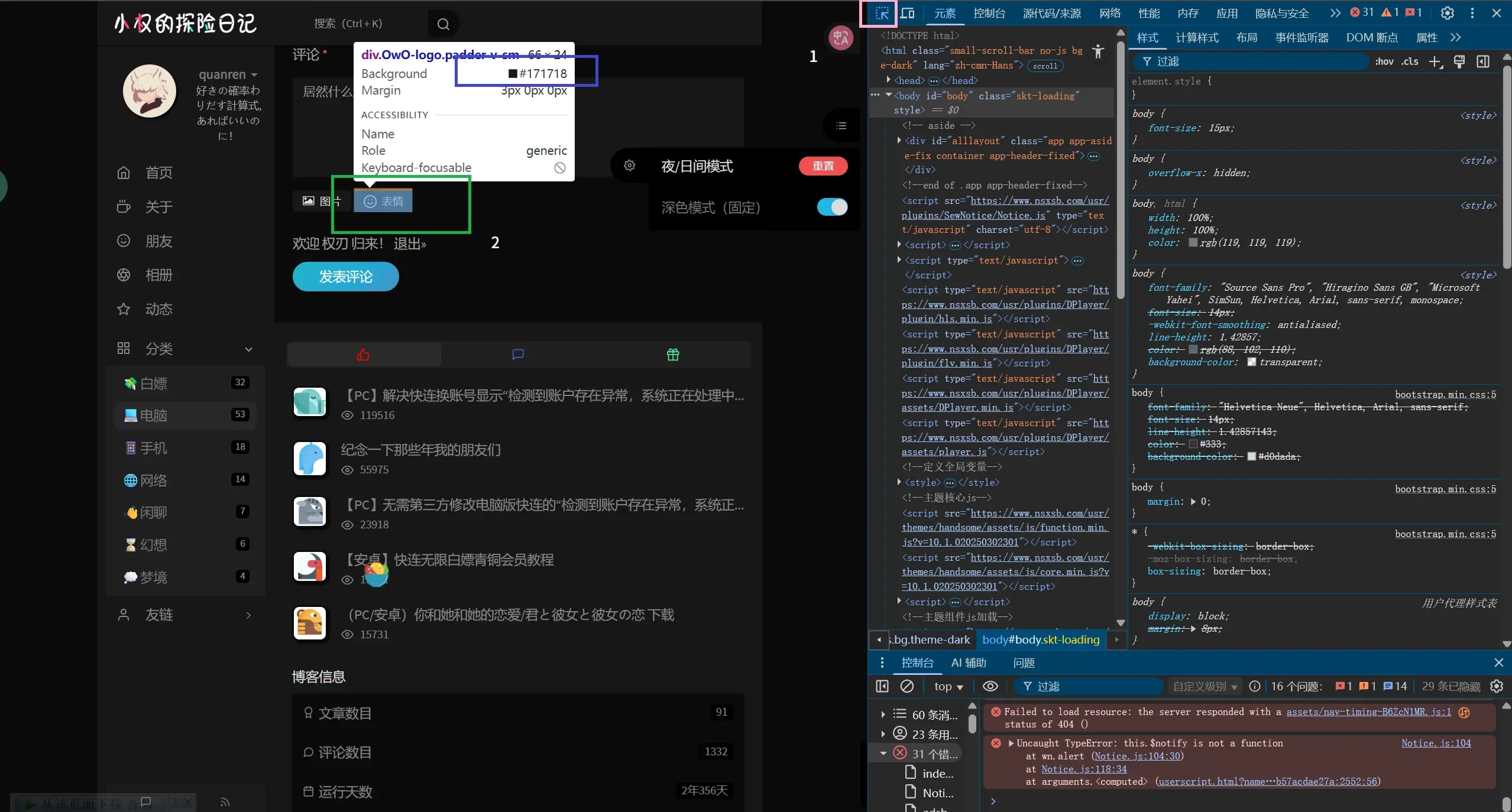
Task: Select the gift random posts tab
Action: coord(673,355)
